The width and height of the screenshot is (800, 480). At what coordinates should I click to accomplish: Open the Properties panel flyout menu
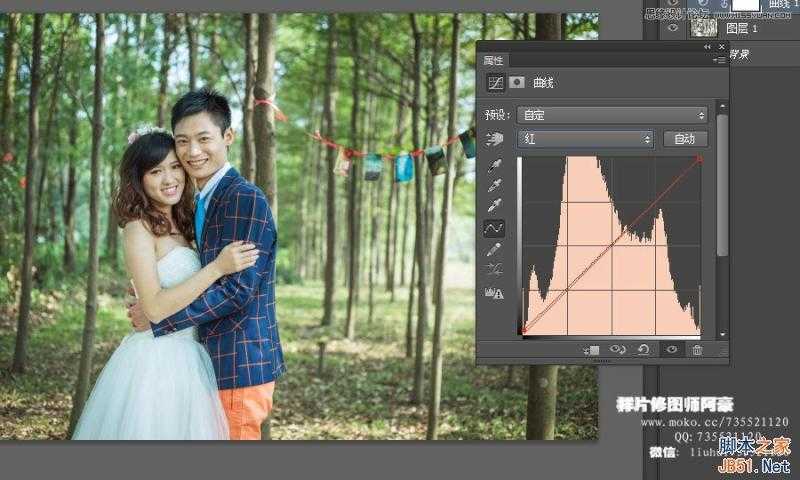coord(720,60)
